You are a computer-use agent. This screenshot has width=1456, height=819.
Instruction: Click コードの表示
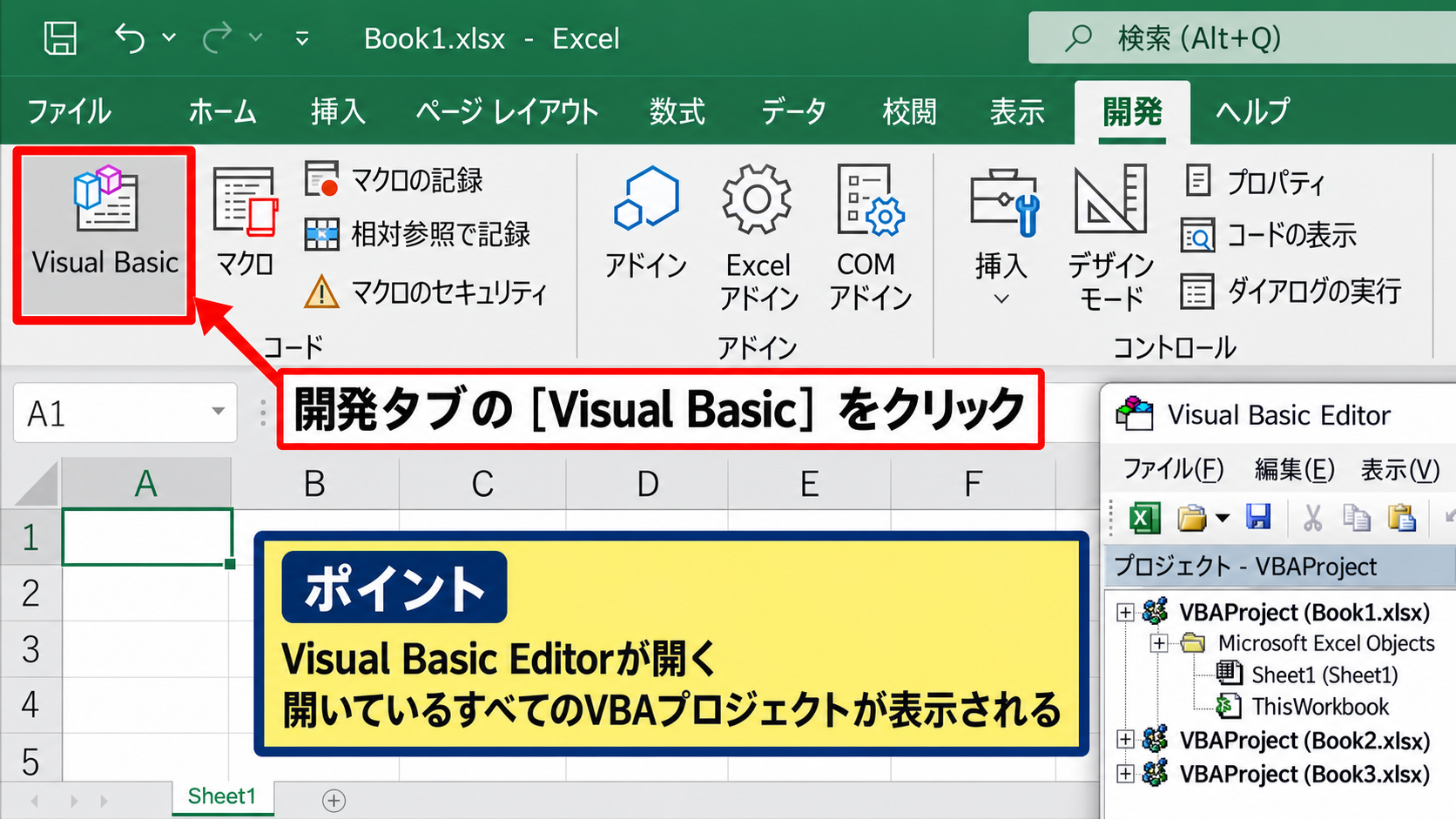click(x=1270, y=235)
